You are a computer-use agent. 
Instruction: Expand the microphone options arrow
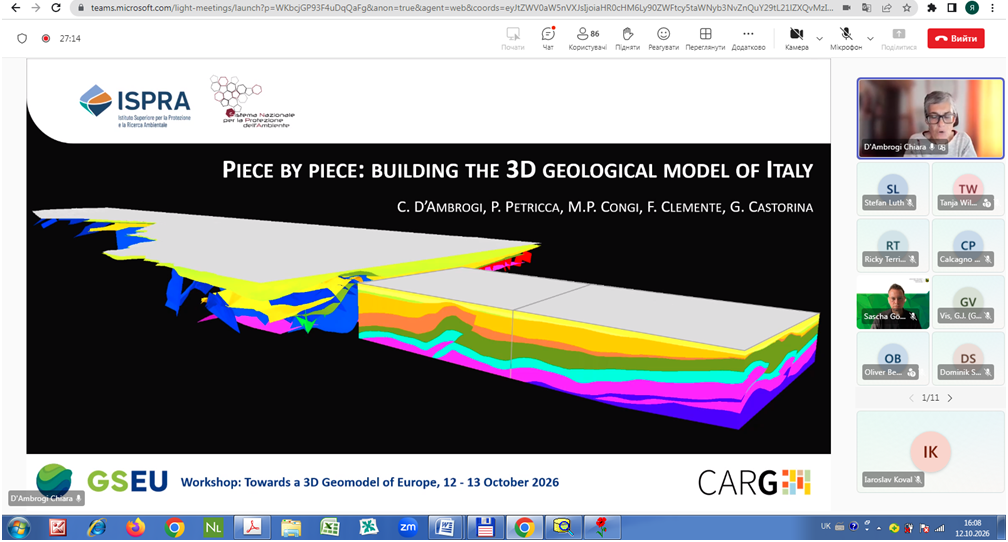pos(870,39)
